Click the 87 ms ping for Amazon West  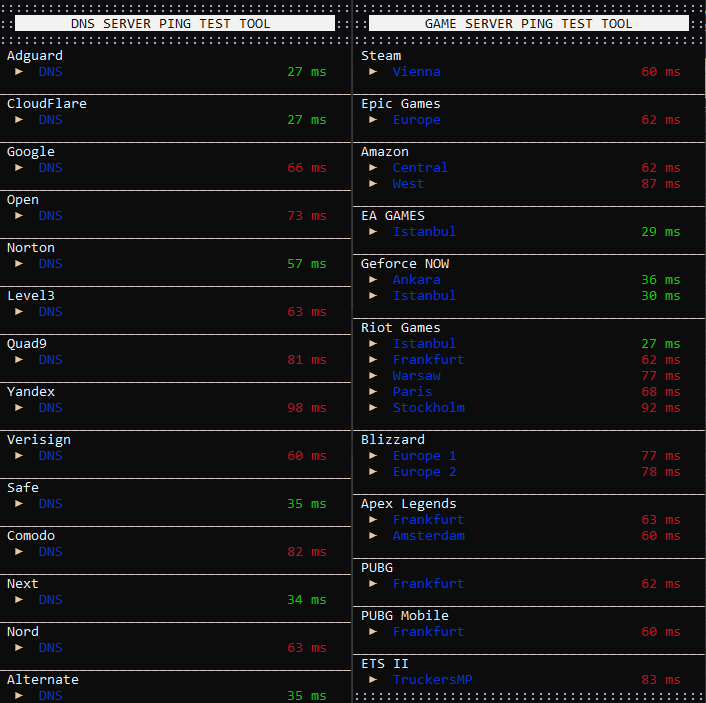tap(661, 184)
